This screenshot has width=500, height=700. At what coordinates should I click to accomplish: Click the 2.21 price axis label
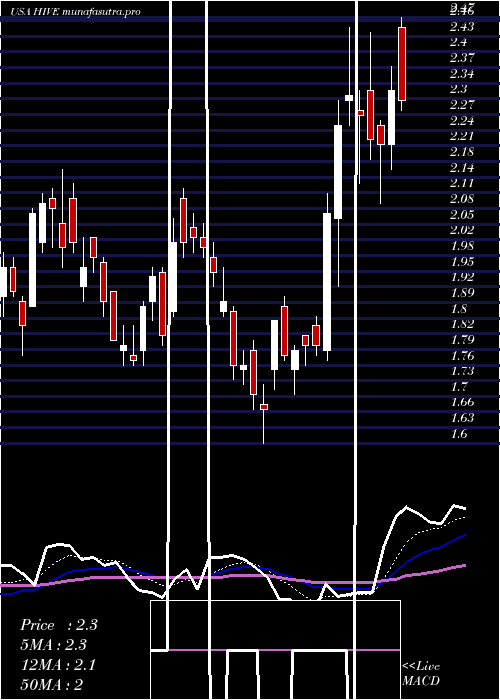click(462, 136)
